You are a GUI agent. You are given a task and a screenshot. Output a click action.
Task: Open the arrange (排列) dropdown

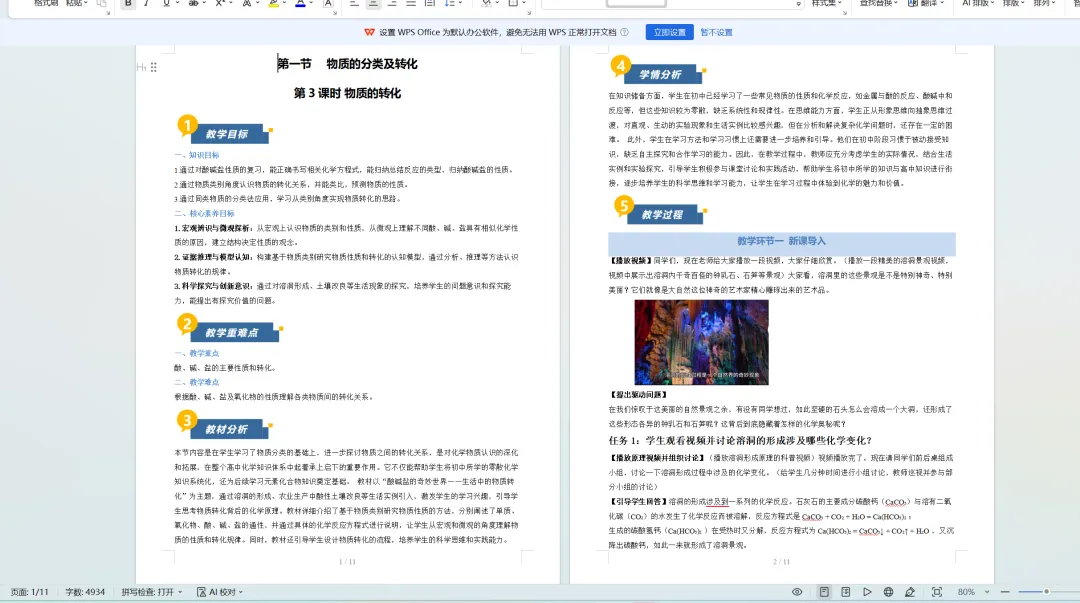tap(1044, 3)
